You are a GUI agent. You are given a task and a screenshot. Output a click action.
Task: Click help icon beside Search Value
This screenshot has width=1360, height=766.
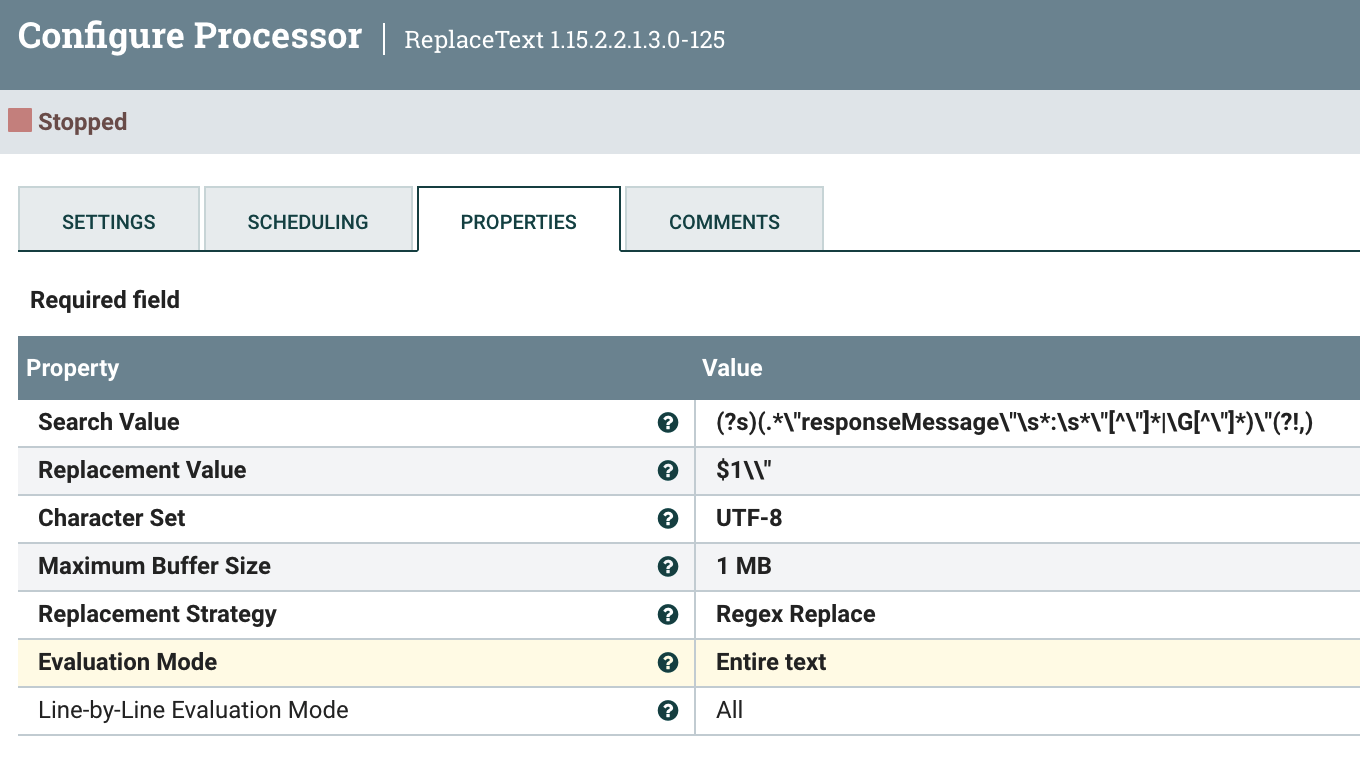(x=668, y=423)
